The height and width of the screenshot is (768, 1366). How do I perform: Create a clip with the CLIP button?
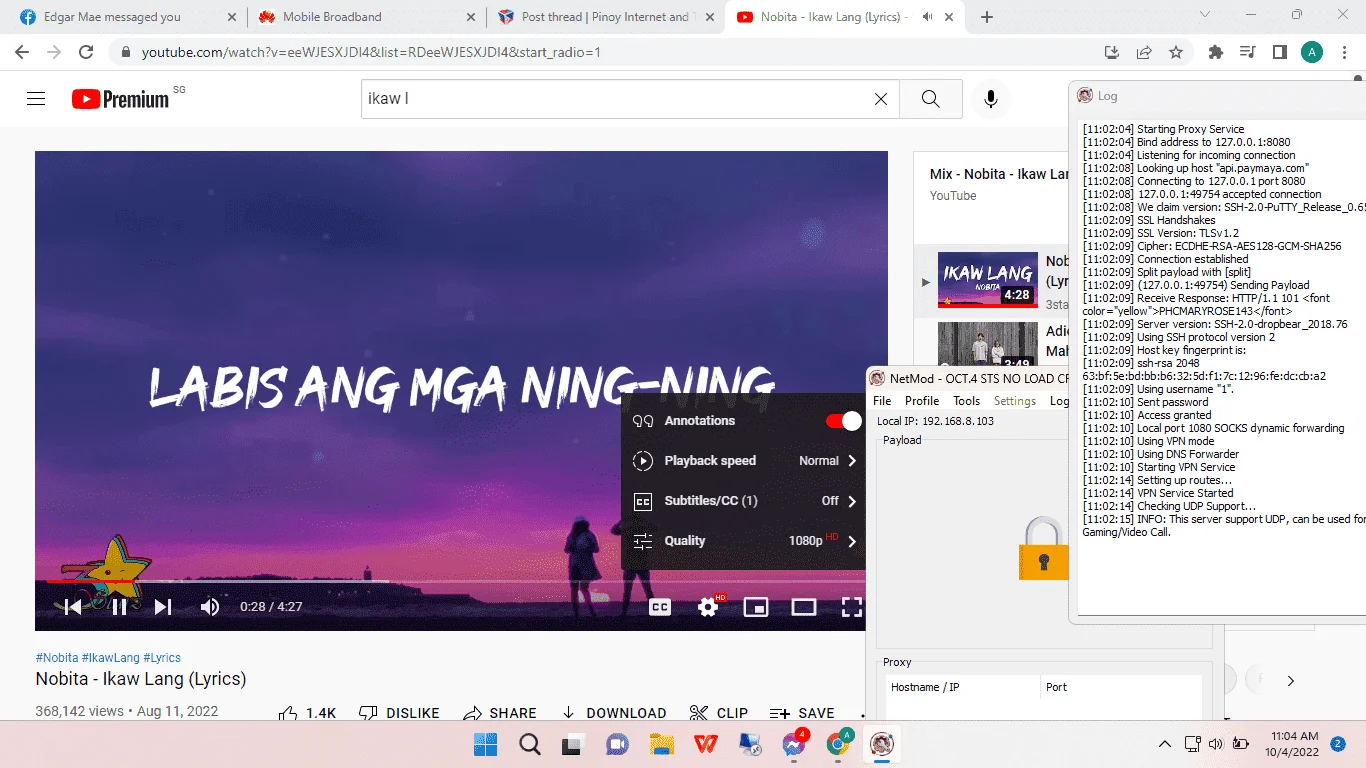pyautogui.click(x=719, y=713)
